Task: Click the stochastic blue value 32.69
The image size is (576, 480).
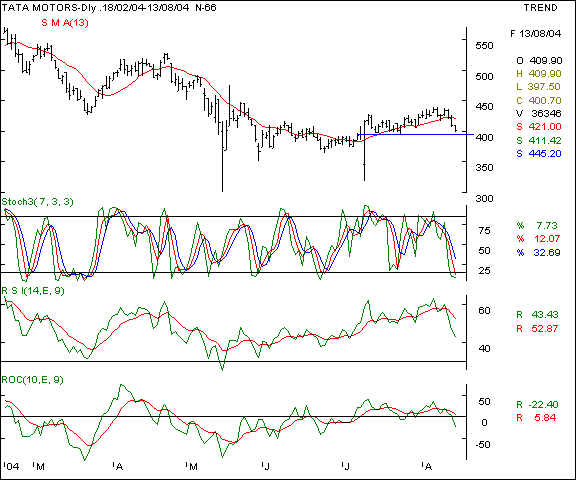Action: click(547, 253)
